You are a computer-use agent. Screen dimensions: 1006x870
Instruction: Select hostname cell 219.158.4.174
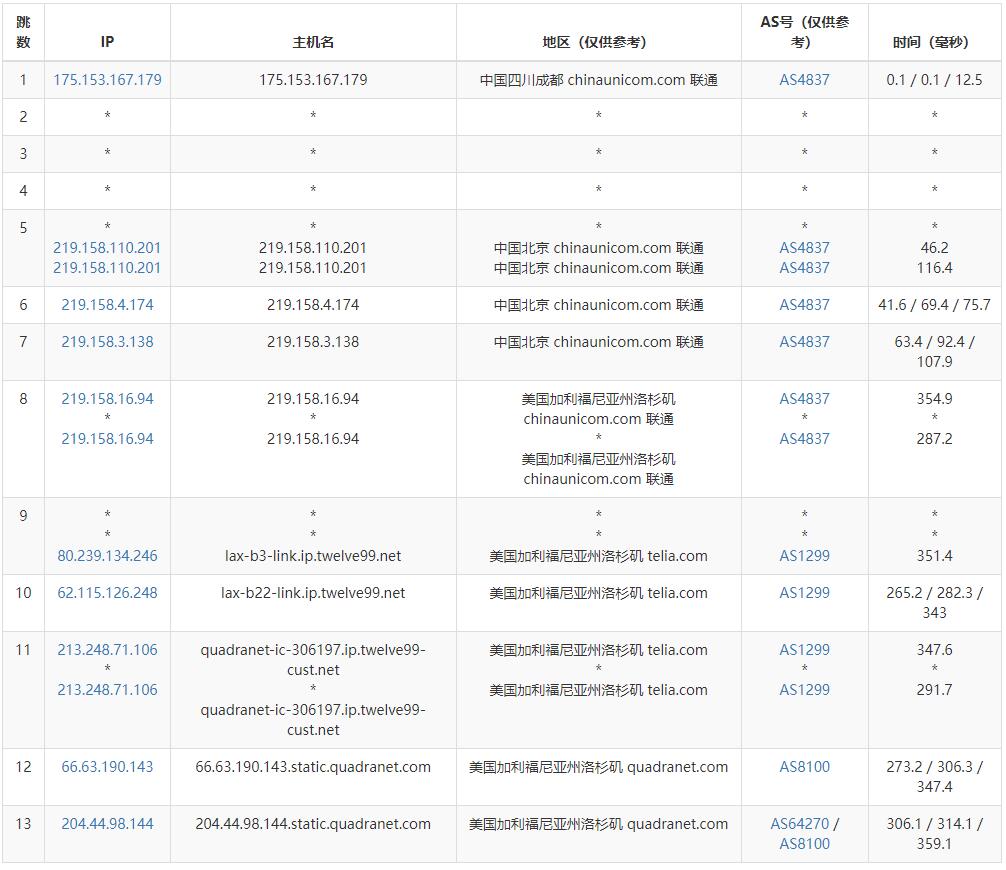(x=313, y=305)
